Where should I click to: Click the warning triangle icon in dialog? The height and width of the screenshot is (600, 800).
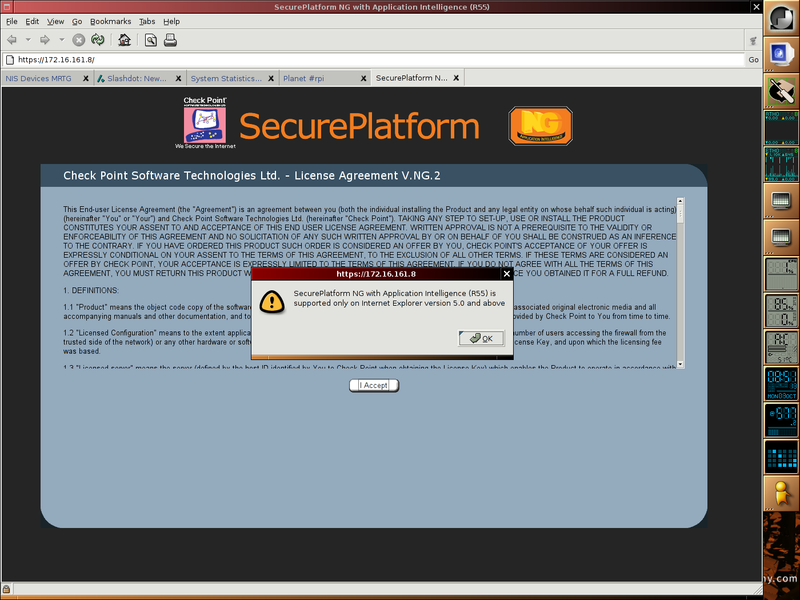[x=272, y=302]
